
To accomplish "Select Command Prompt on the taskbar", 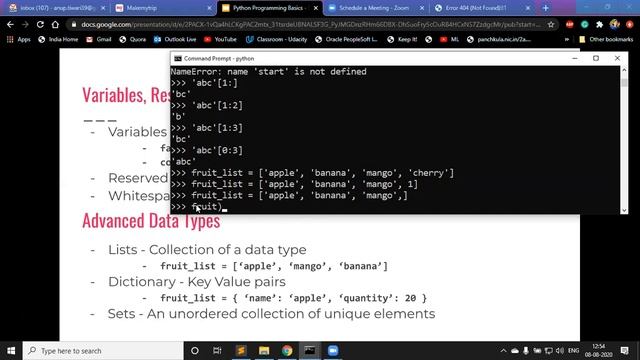I will coord(310,351).
